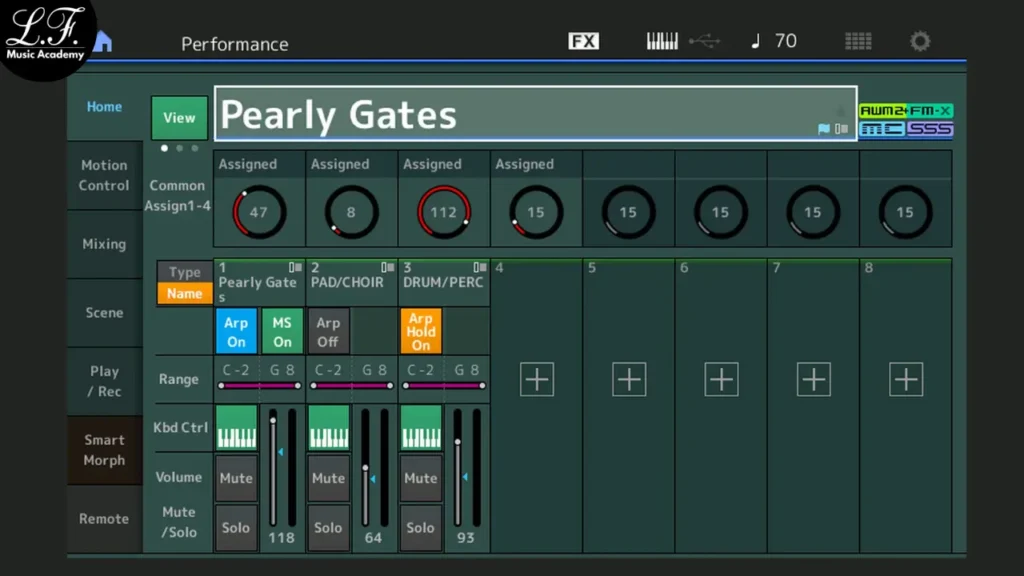Image resolution: width=1024 pixels, height=576 pixels.
Task: Turn off MS On for Part 1
Action: coord(282,332)
